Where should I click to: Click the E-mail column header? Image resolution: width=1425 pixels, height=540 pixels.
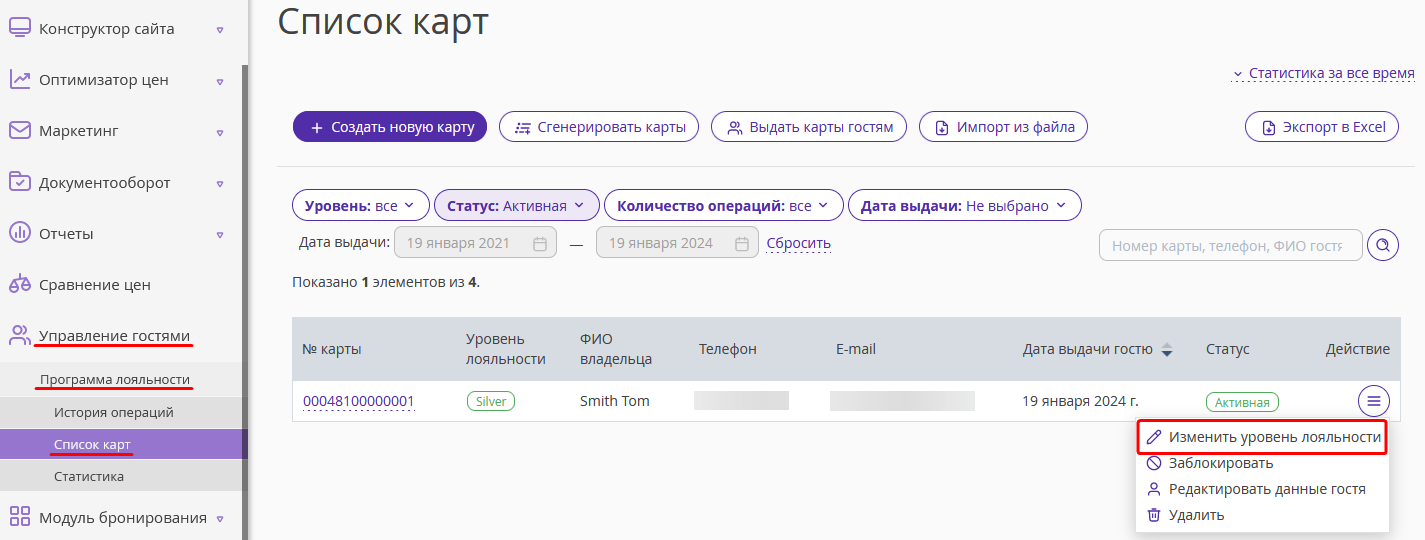click(856, 349)
